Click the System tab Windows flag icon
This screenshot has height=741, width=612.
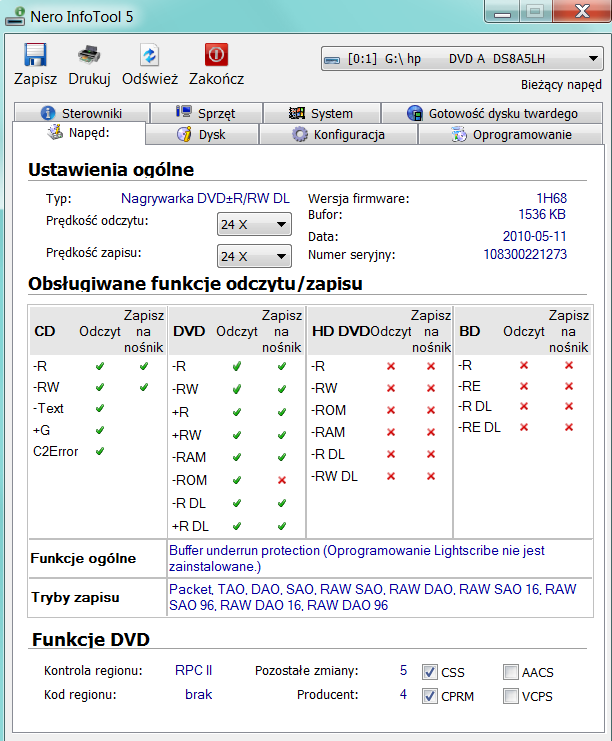297,113
